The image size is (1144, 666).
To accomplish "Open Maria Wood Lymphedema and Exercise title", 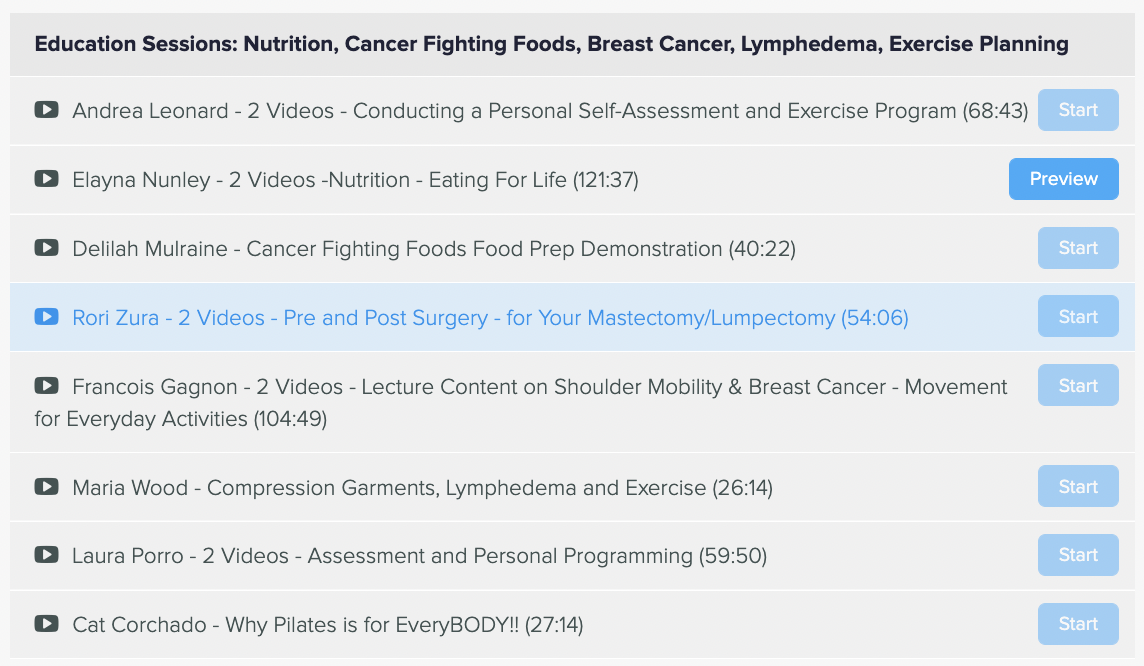I will coord(422,488).
